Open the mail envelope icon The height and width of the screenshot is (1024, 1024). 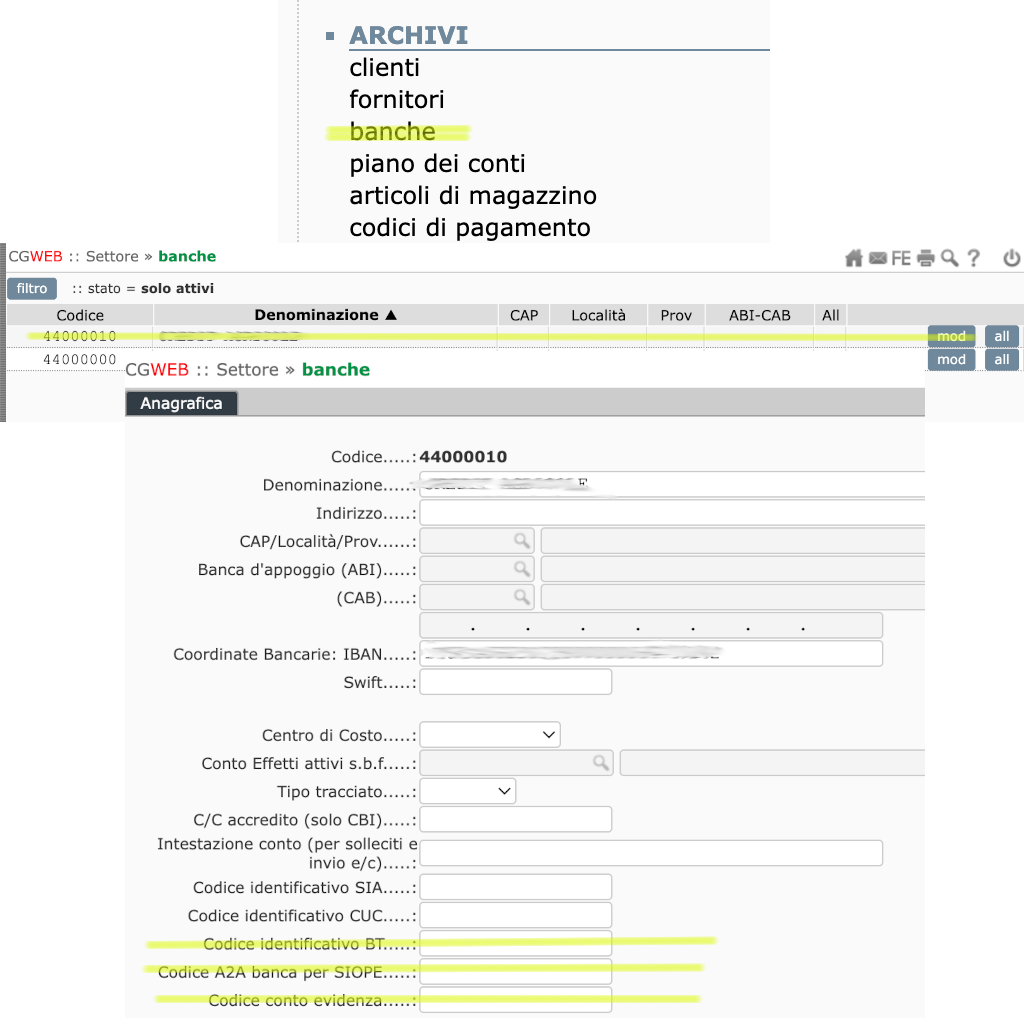[877, 258]
